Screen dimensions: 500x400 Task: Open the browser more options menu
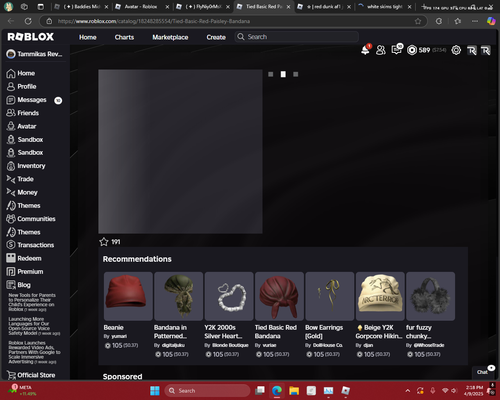click(x=475, y=21)
